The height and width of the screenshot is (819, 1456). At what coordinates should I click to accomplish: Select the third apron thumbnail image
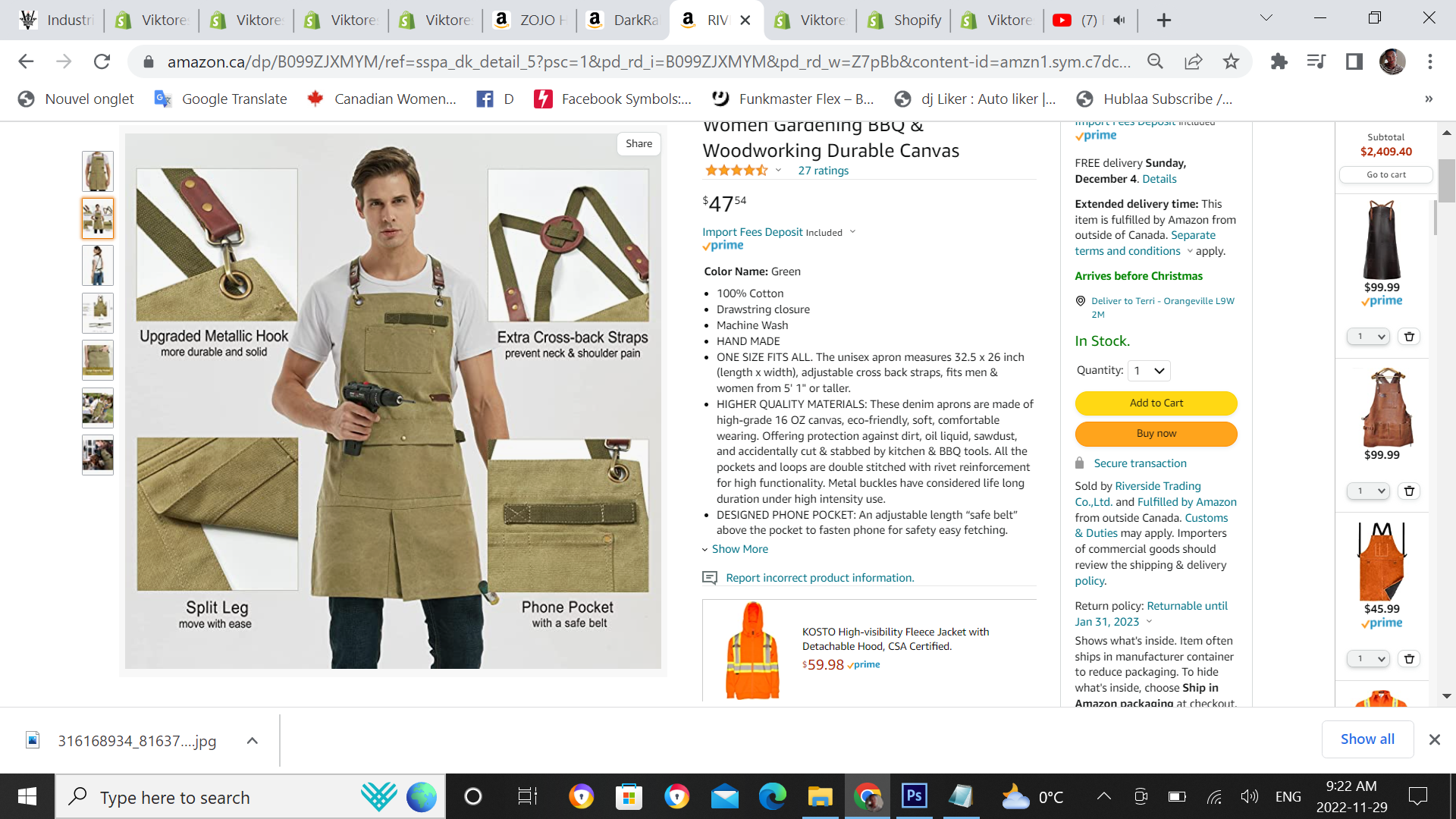tap(98, 265)
